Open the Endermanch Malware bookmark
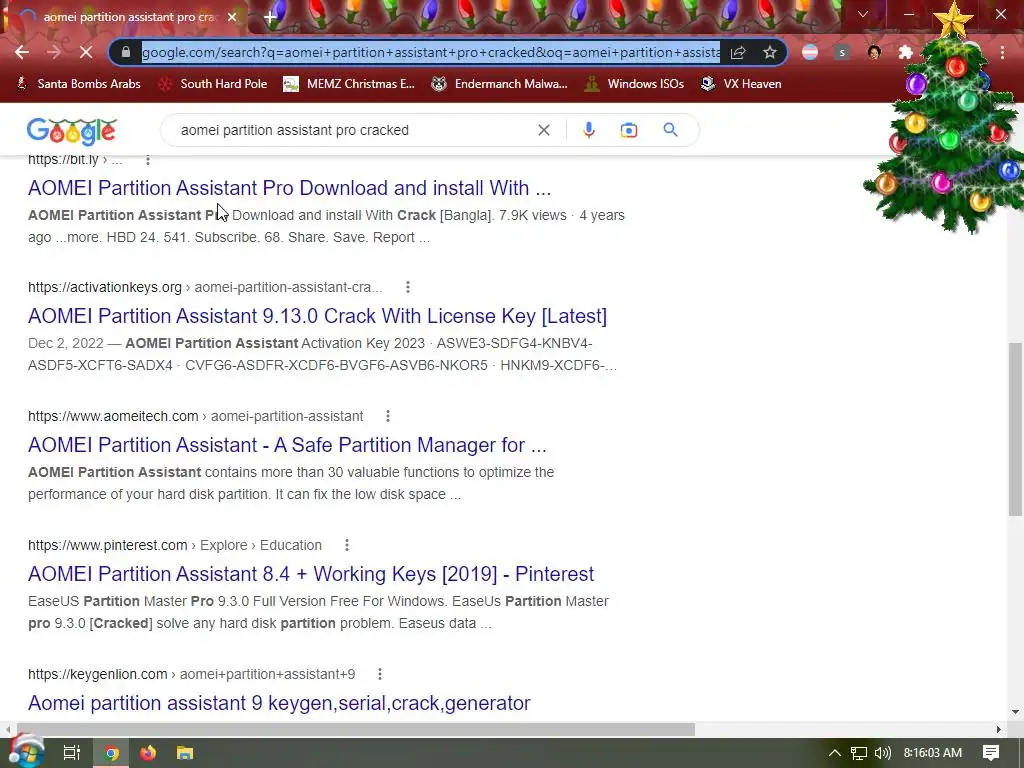This screenshot has height=768, width=1024. [500, 84]
